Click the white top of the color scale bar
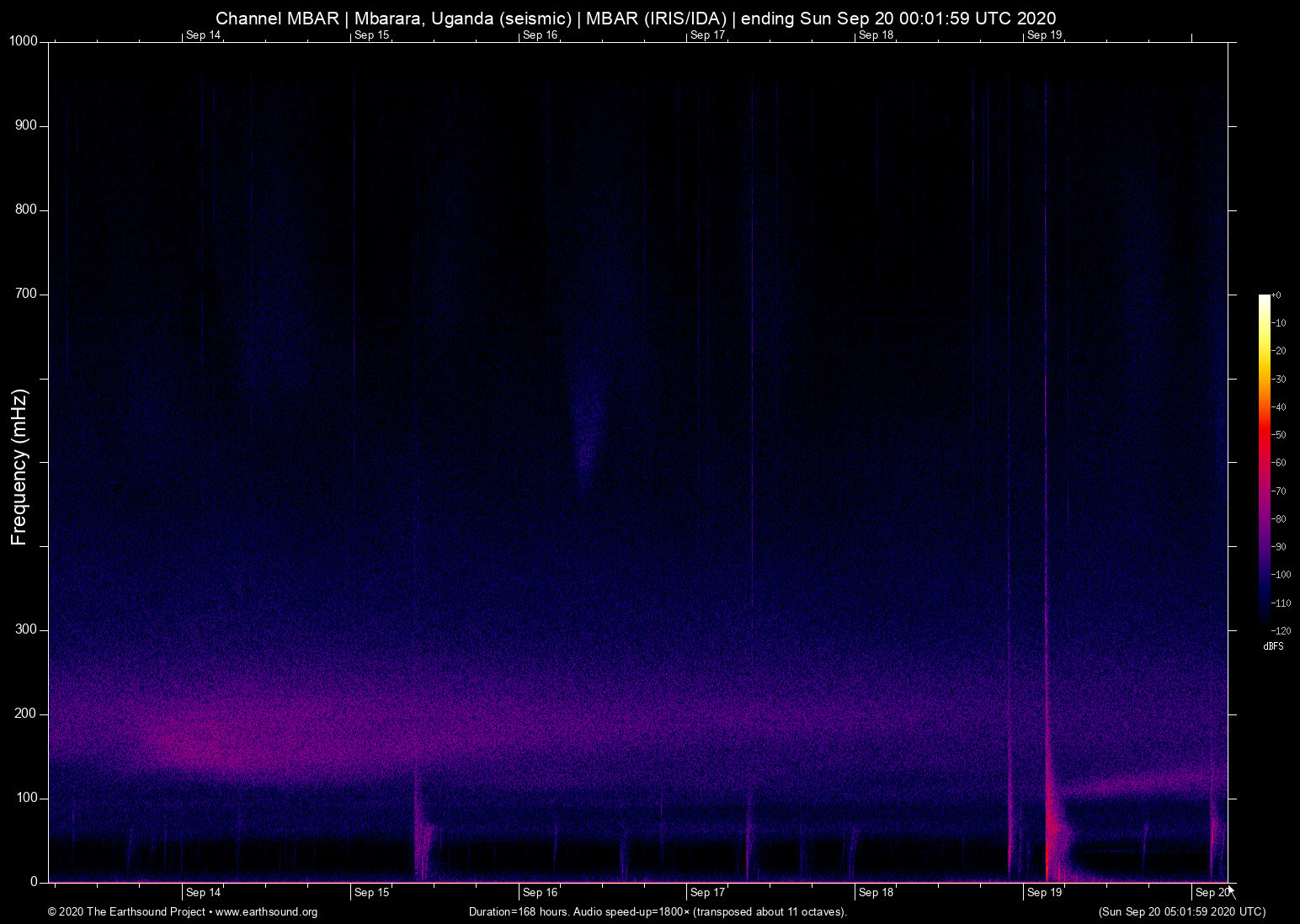Image resolution: width=1300 pixels, height=924 pixels. tap(1264, 299)
